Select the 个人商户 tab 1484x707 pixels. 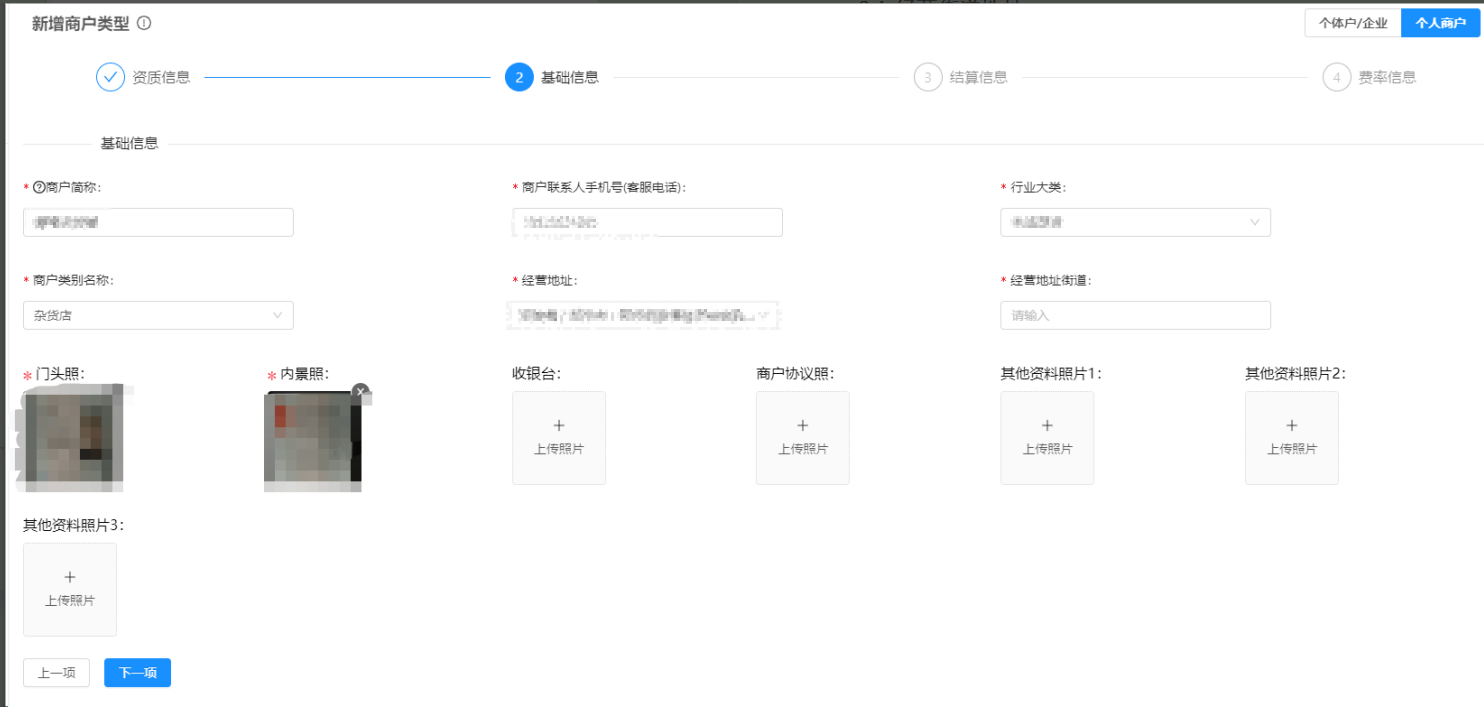pyautogui.click(x=1441, y=22)
